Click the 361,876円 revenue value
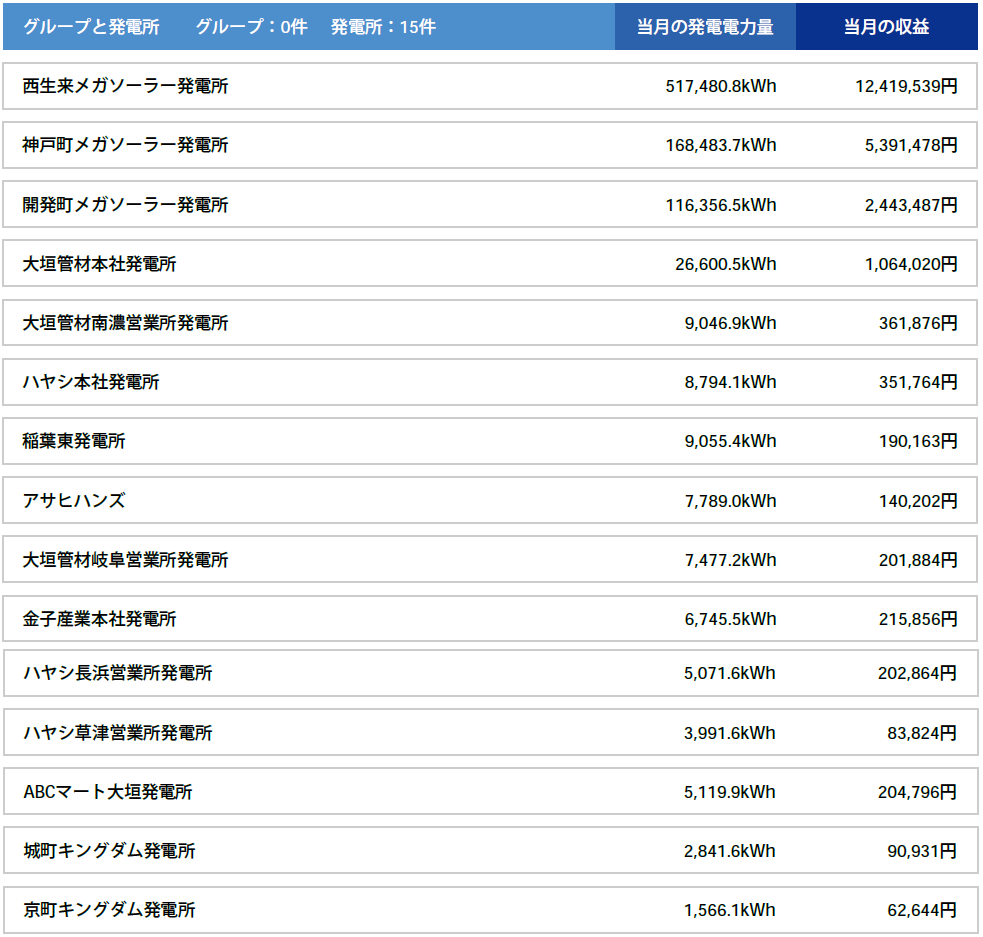This screenshot has height=937, width=983. pos(918,323)
